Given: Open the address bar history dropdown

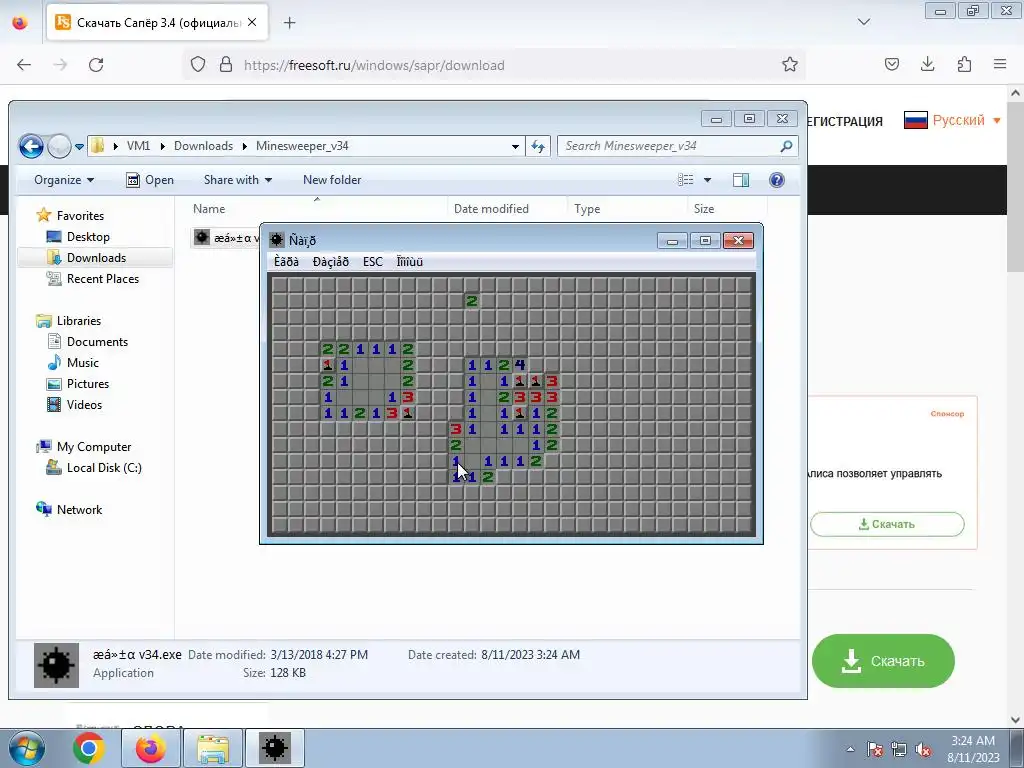Looking at the screenshot, I should [515, 146].
